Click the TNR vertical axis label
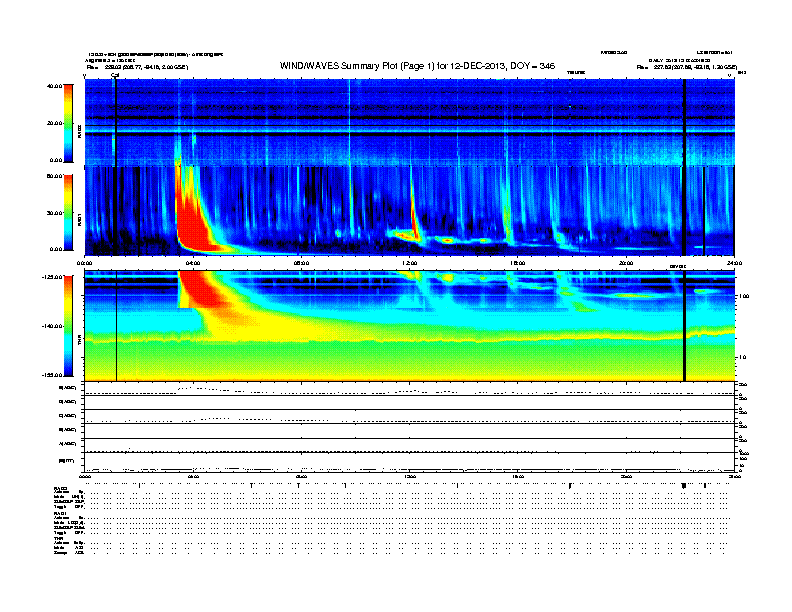 coord(79,341)
